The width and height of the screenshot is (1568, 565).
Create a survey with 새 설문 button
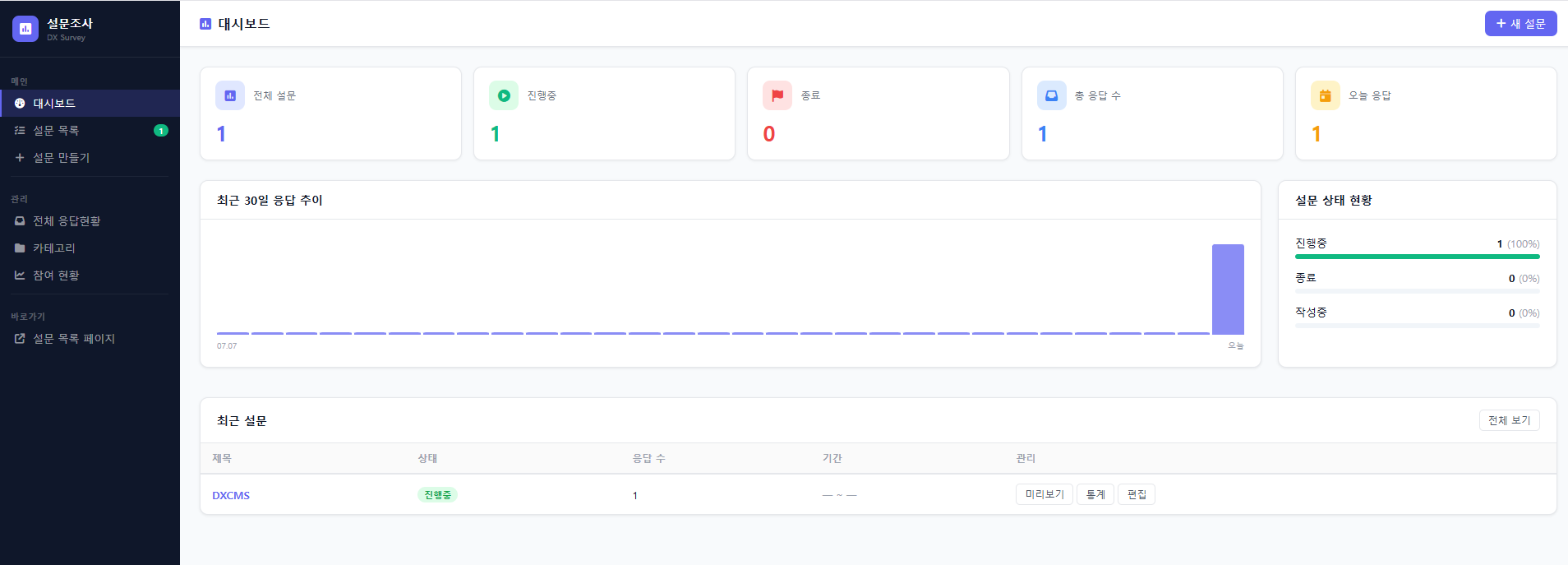coord(1520,24)
